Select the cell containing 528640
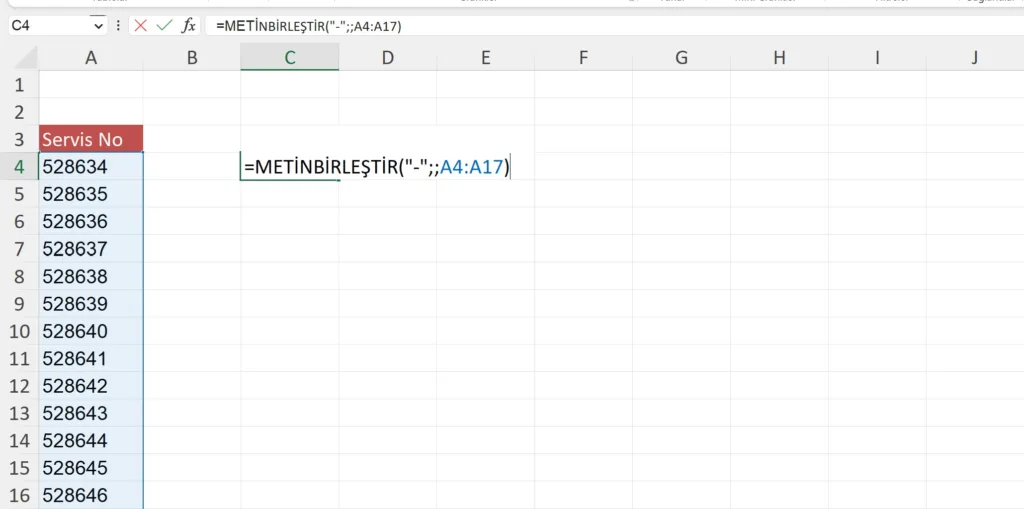The width and height of the screenshot is (1024, 509). click(91, 331)
